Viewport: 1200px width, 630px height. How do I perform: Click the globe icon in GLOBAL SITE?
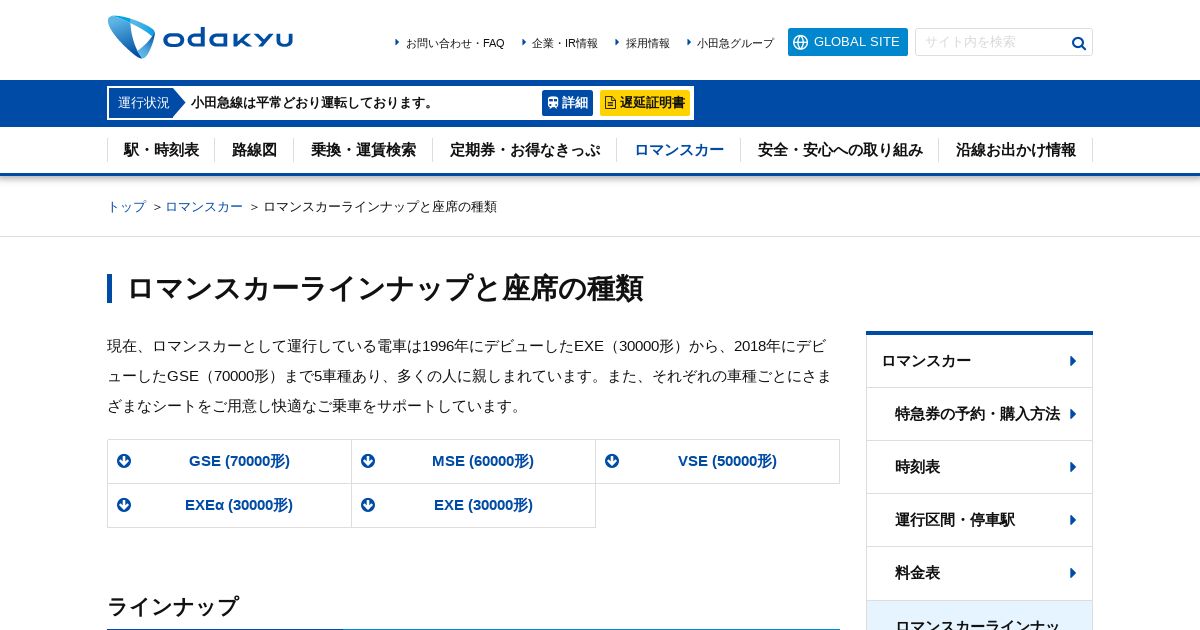coord(800,42)
